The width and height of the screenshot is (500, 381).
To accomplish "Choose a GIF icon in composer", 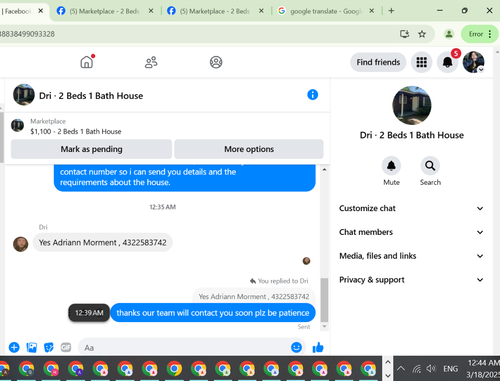I will click(x=66, y=347).
